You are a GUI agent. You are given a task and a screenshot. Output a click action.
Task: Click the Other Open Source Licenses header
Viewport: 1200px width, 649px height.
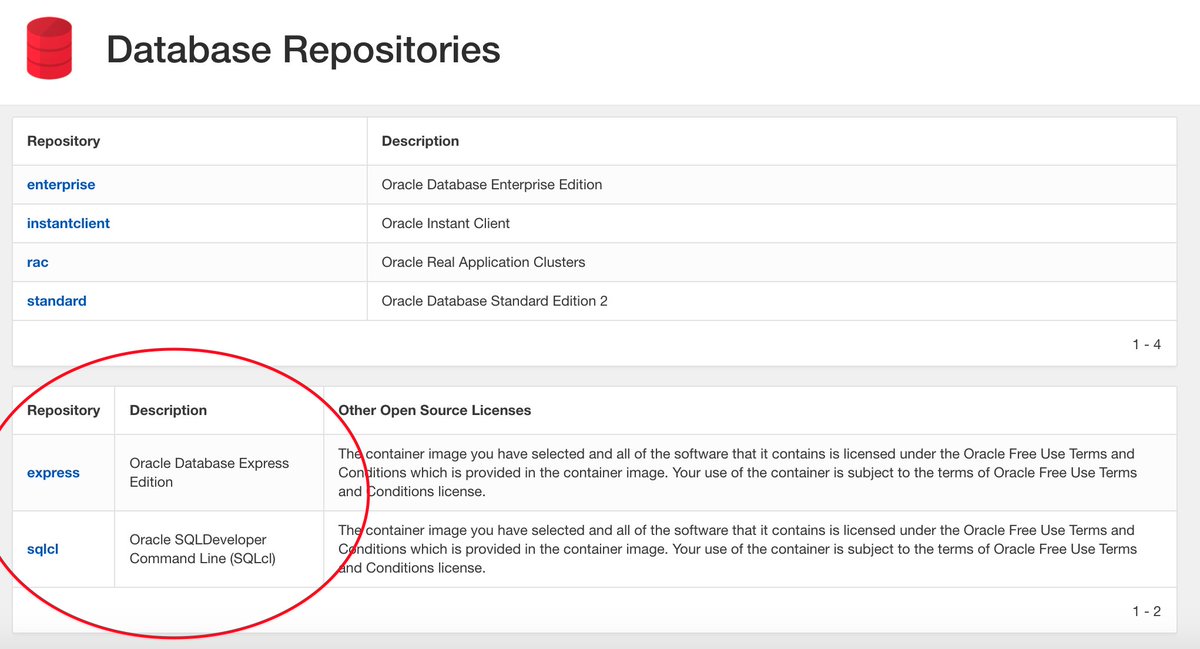[x=434, y=410]
